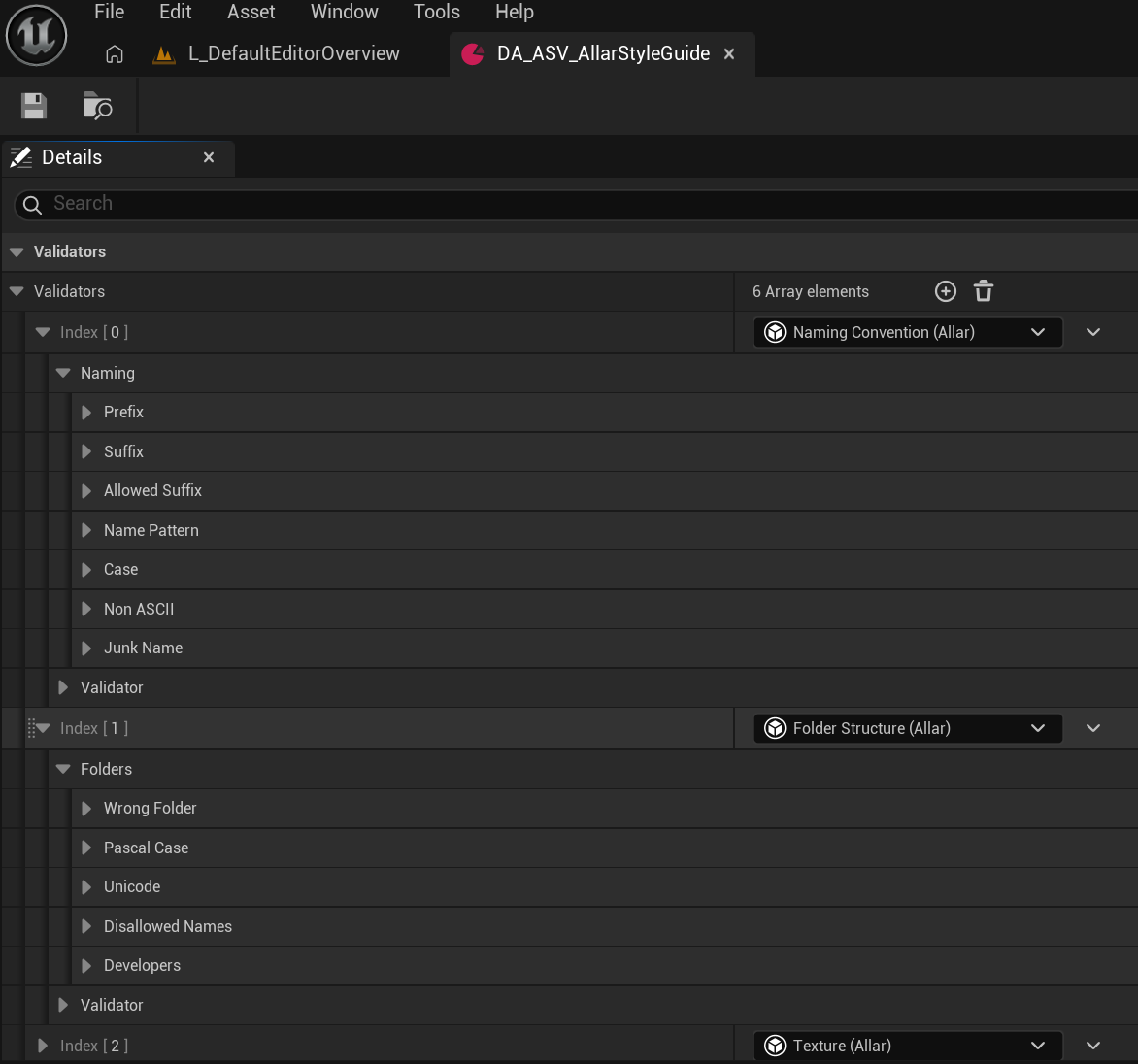Viewport: 1138px width, 1064px height.
Task: Expand the Pascal Case property
Action: [86, 848]
